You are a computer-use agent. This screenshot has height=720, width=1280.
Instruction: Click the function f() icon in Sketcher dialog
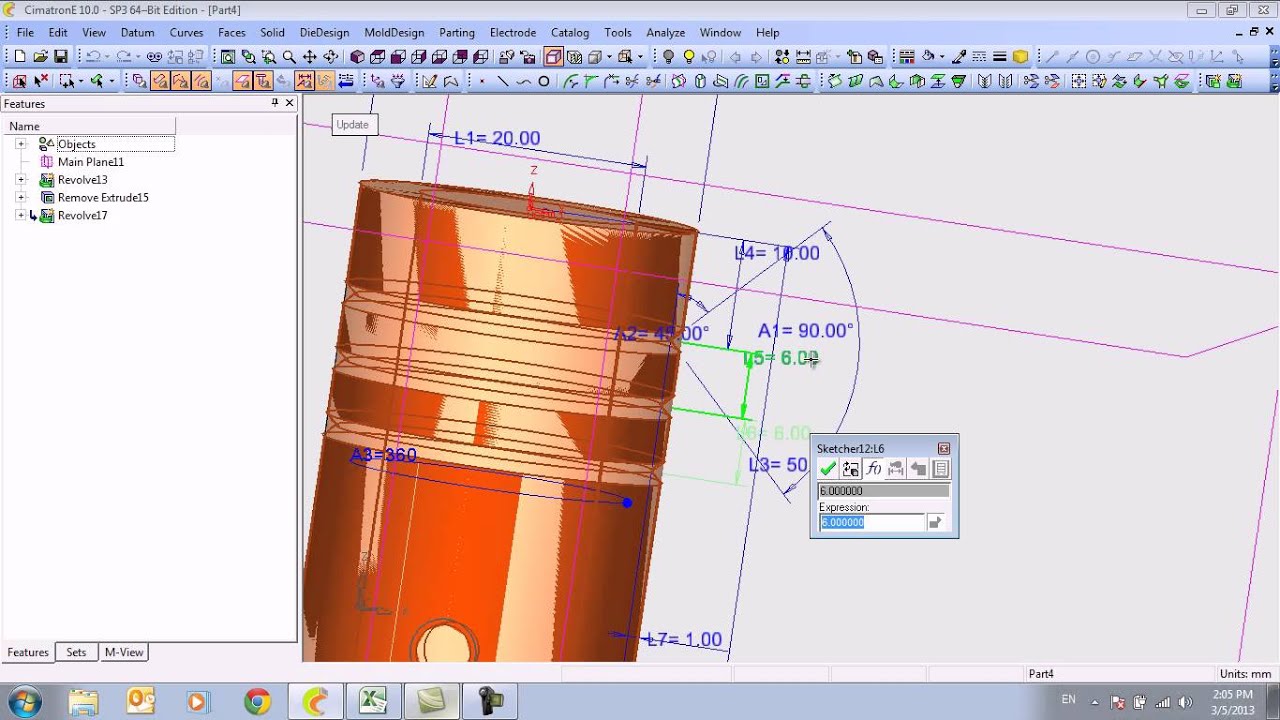click(873, 468)
